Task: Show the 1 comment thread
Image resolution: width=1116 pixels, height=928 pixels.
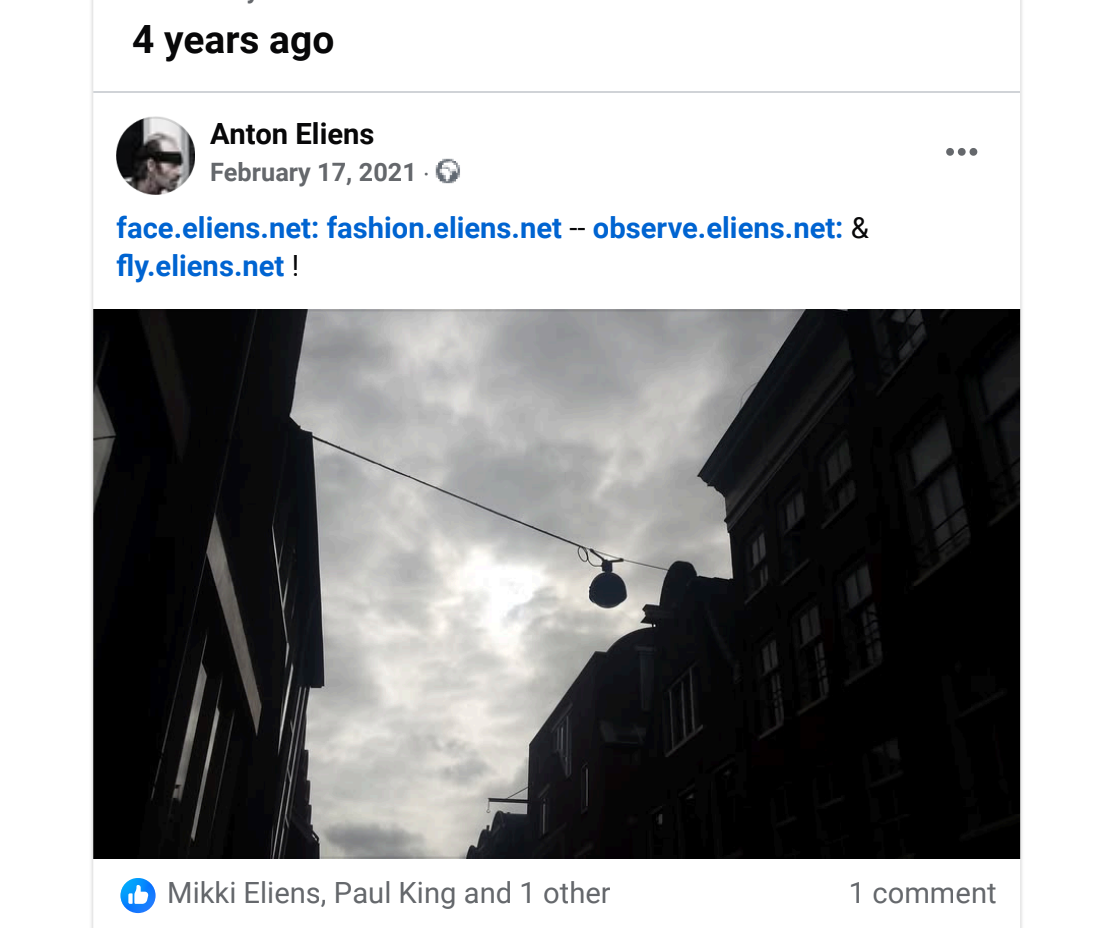Action: [922, 893]
